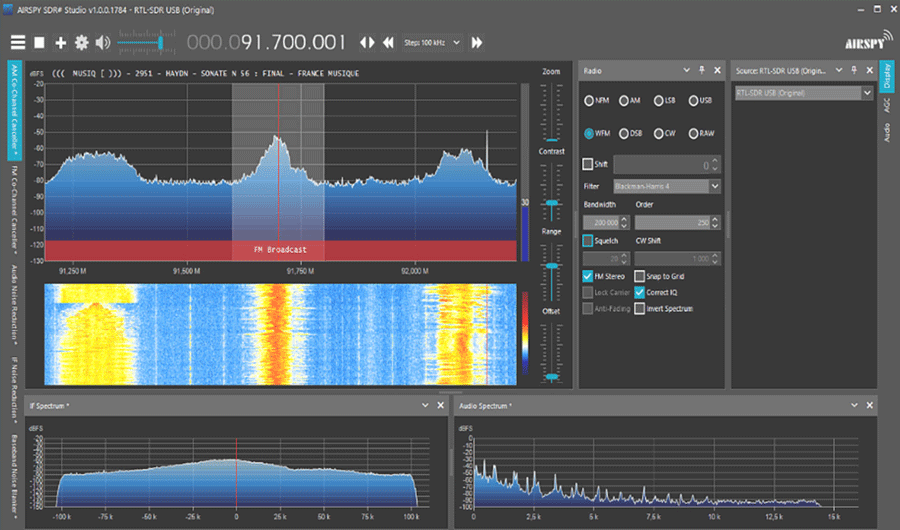
Task: Enable Invert Spectrum checkbox
Action: [639, 308]
